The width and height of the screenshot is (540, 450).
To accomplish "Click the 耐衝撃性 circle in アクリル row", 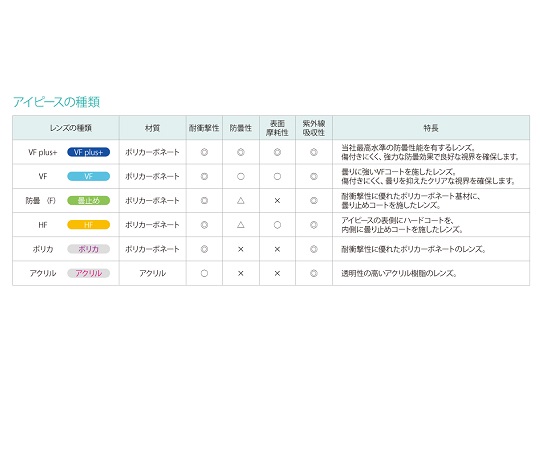I will pyautogui.click(x=204, y=273).
